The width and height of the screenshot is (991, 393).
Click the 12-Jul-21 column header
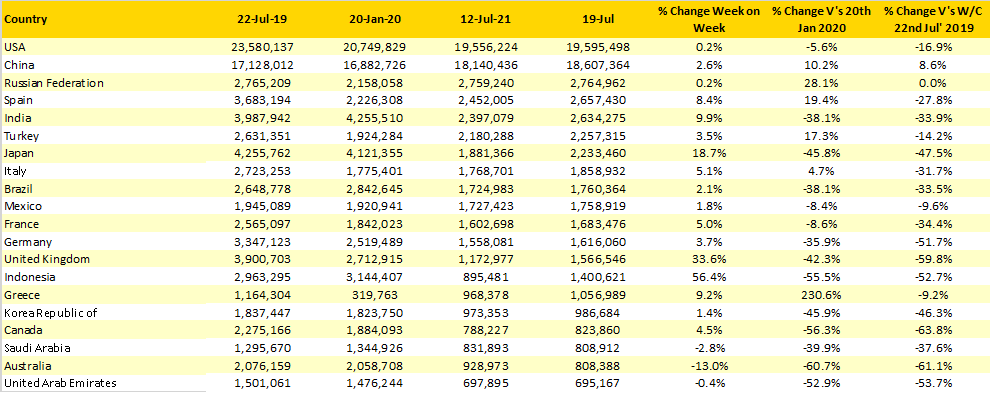[x=486, y=19]
